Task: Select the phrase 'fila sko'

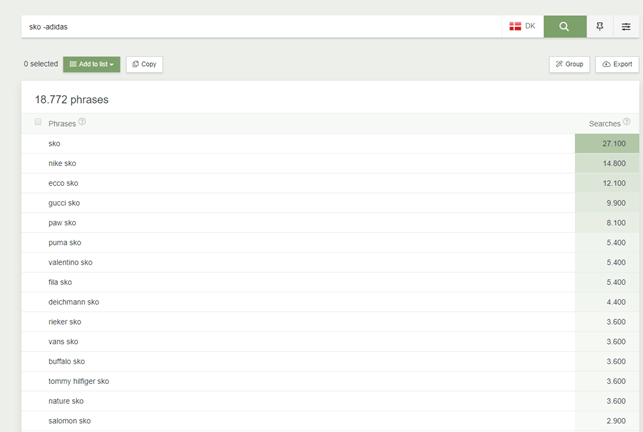Action: (x=60, y=282)
